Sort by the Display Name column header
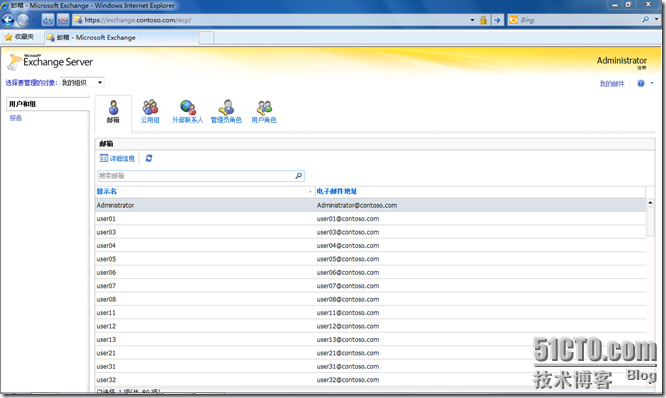 click(x=204, y=192)
